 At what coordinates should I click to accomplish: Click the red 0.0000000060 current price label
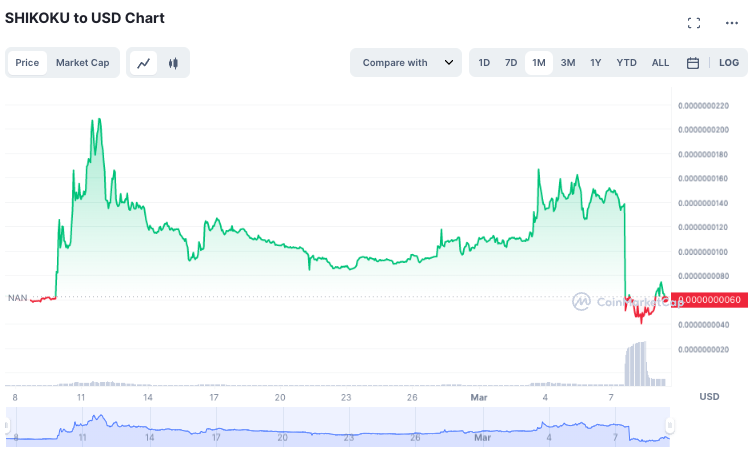(710, 300)
